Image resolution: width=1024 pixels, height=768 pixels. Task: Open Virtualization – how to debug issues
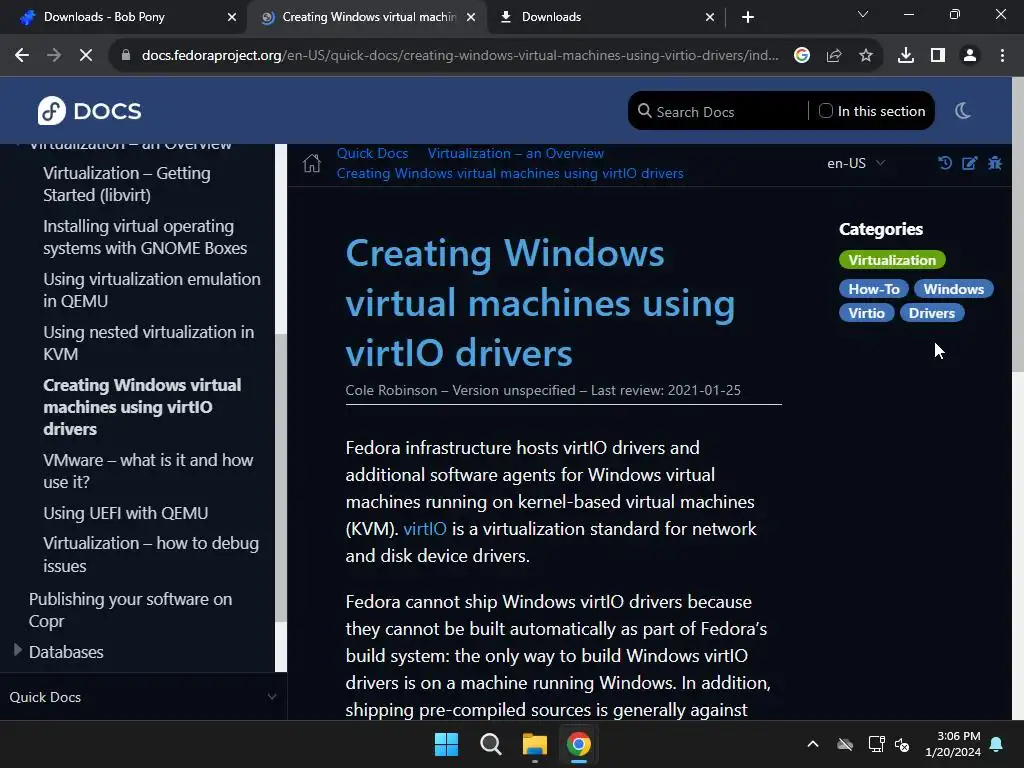(151, 554)
